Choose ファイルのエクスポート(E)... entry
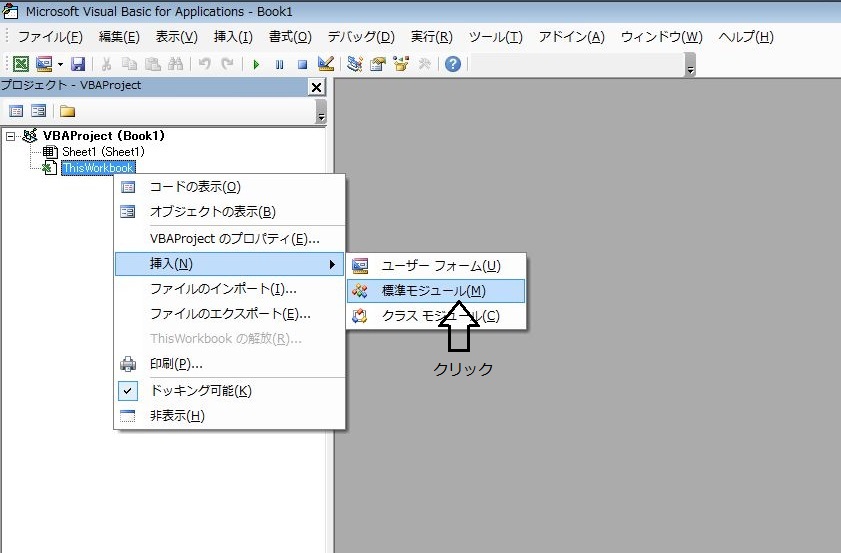 point(230,314)
